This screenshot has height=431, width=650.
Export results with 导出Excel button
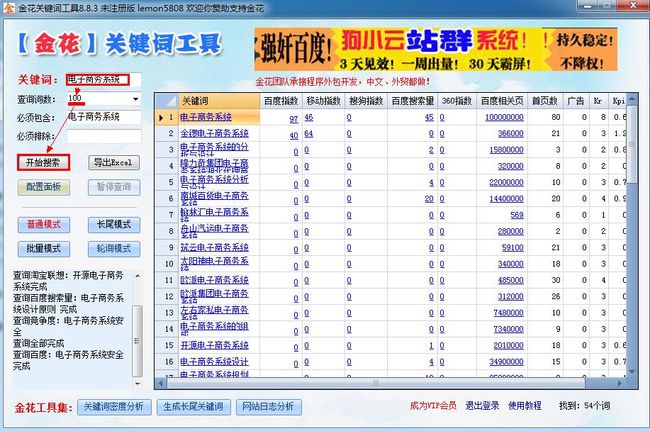coord(111,162)
